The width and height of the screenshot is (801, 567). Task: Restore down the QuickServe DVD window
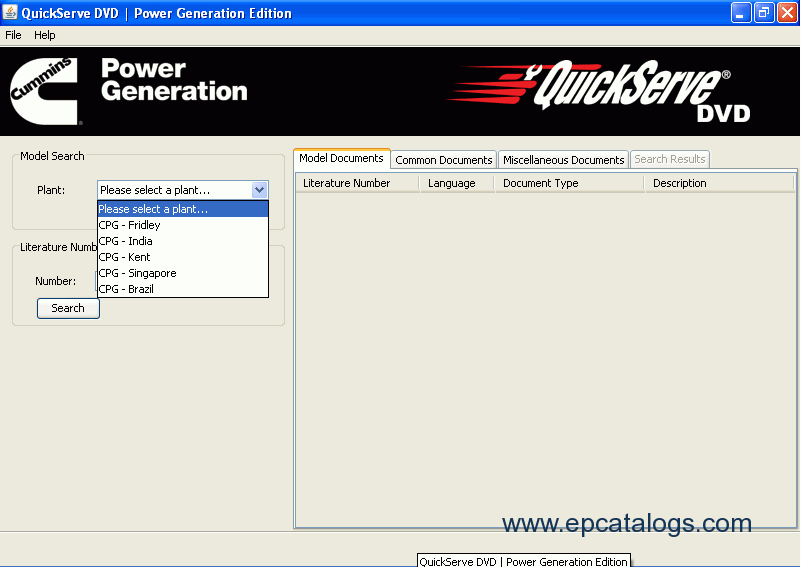(764, 13)
